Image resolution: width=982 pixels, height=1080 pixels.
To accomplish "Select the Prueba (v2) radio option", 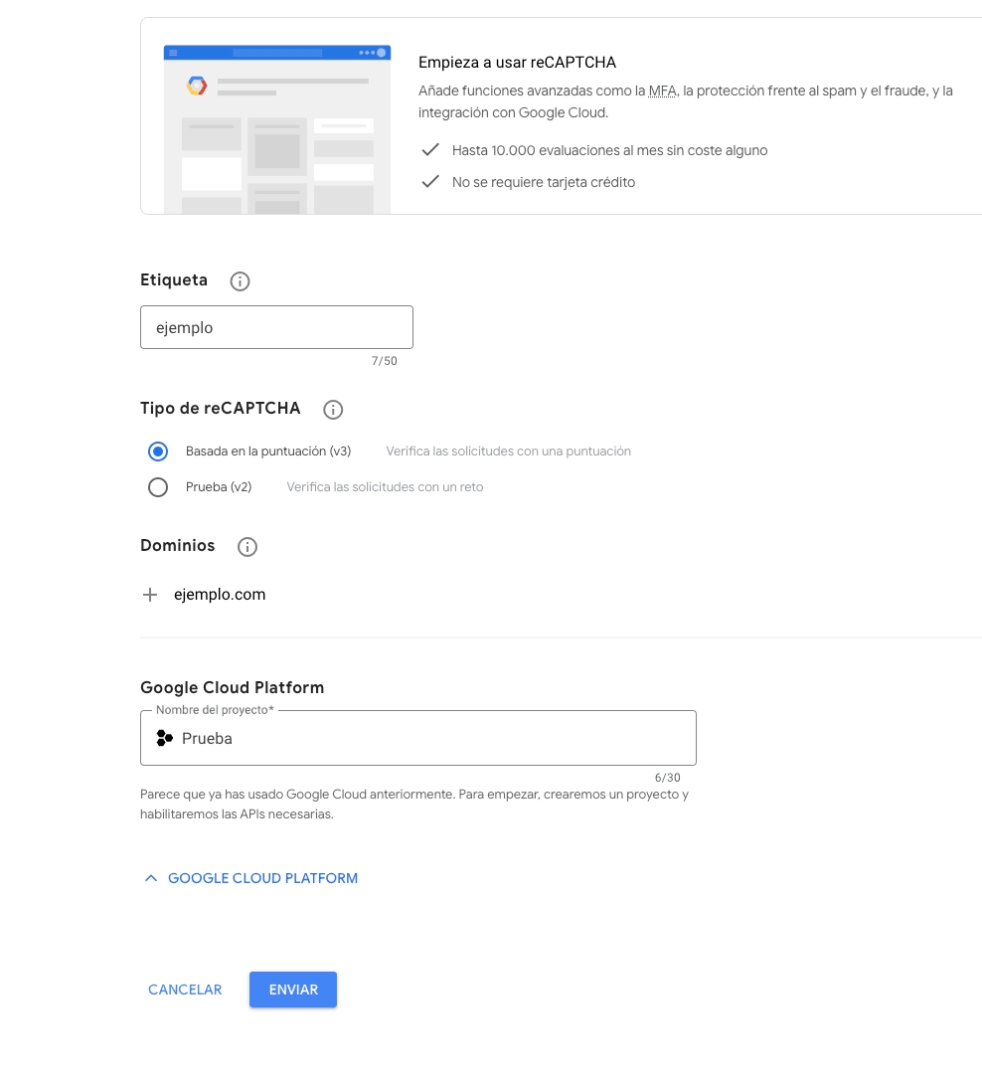I will [158, 487].
